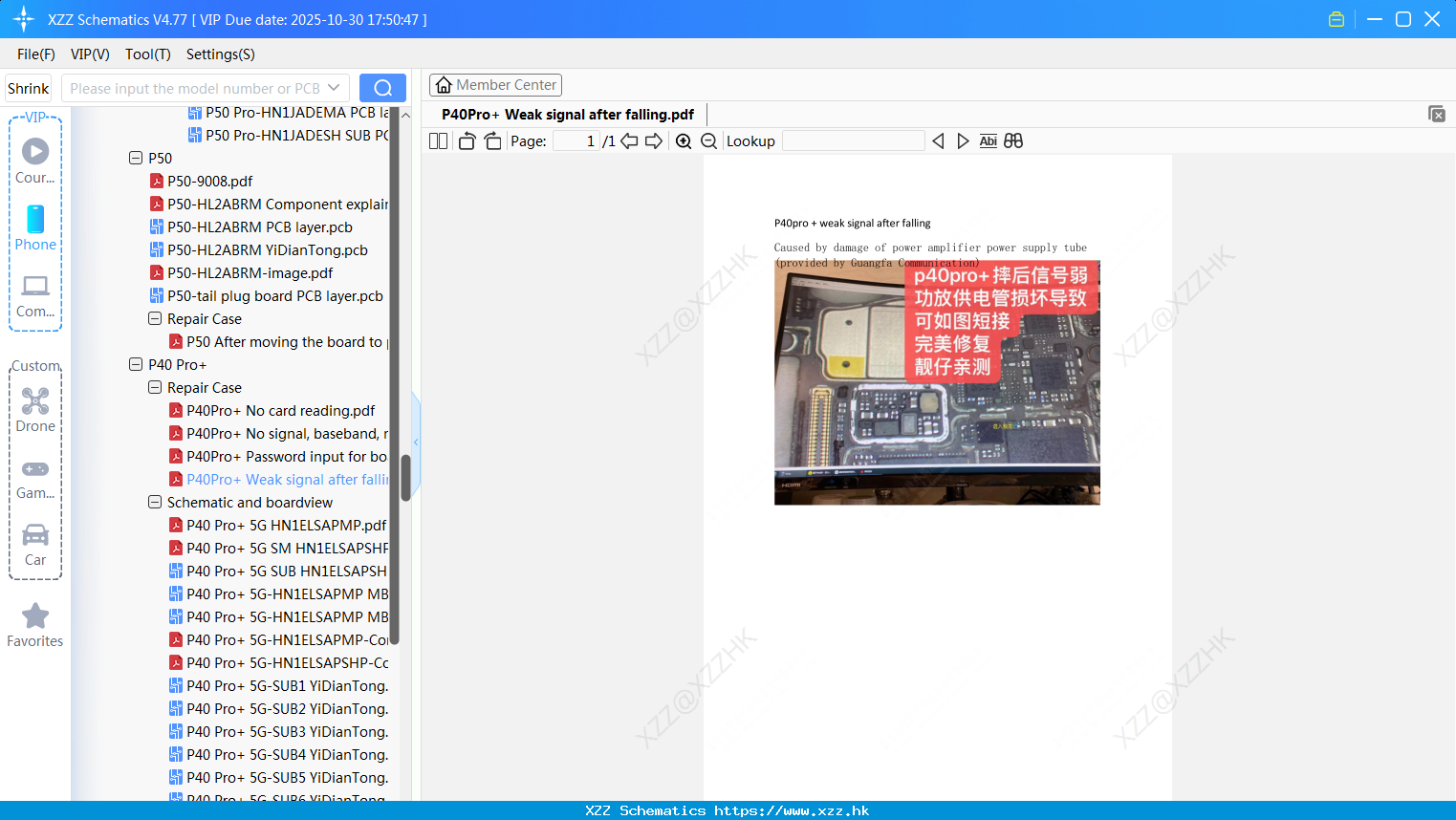Rotate page counterclockwise
The width and height of the screenshot is (1456, 820).
click(x=467, y=140)
